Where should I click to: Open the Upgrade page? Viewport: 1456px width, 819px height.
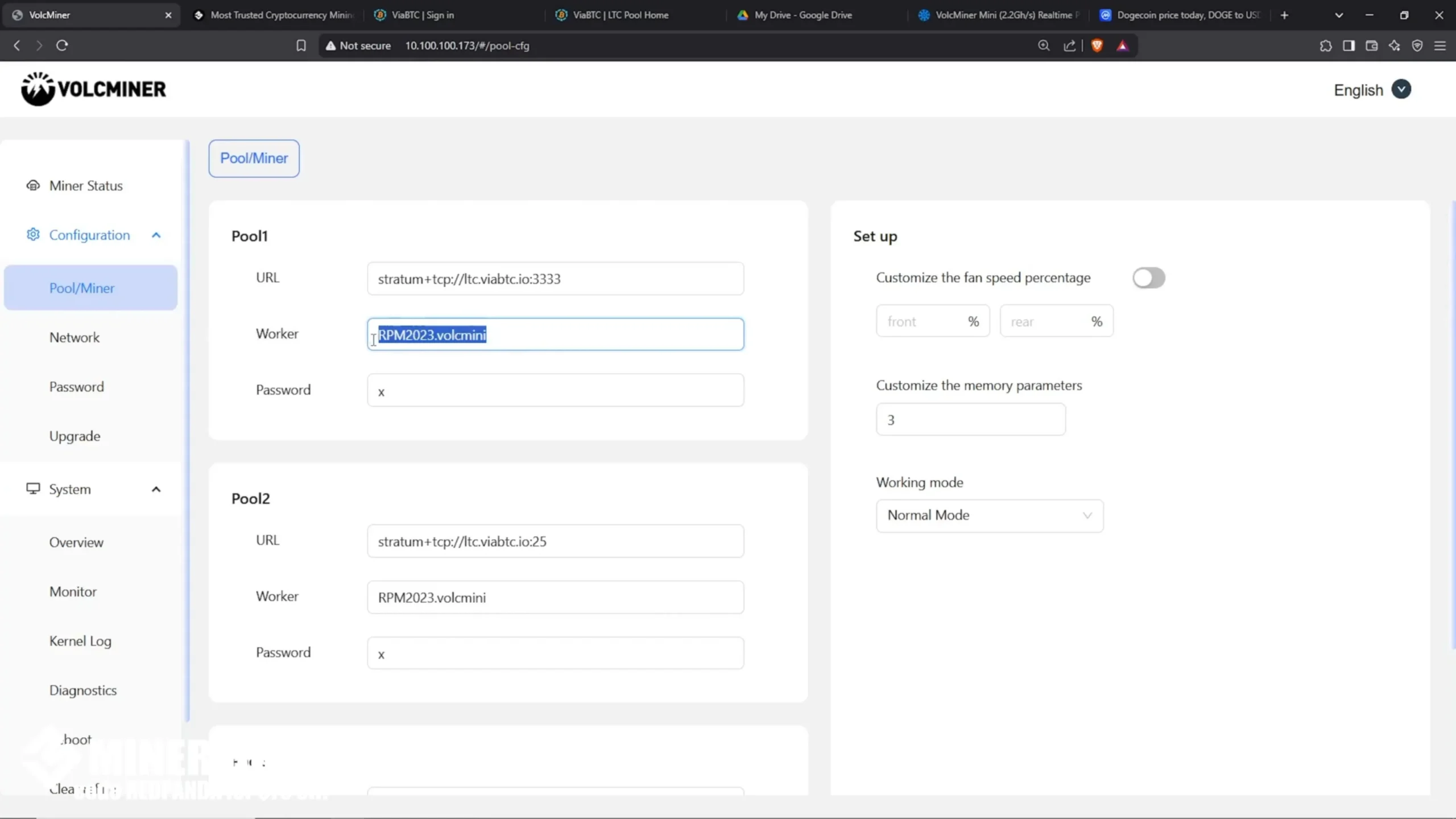(75, 436)
